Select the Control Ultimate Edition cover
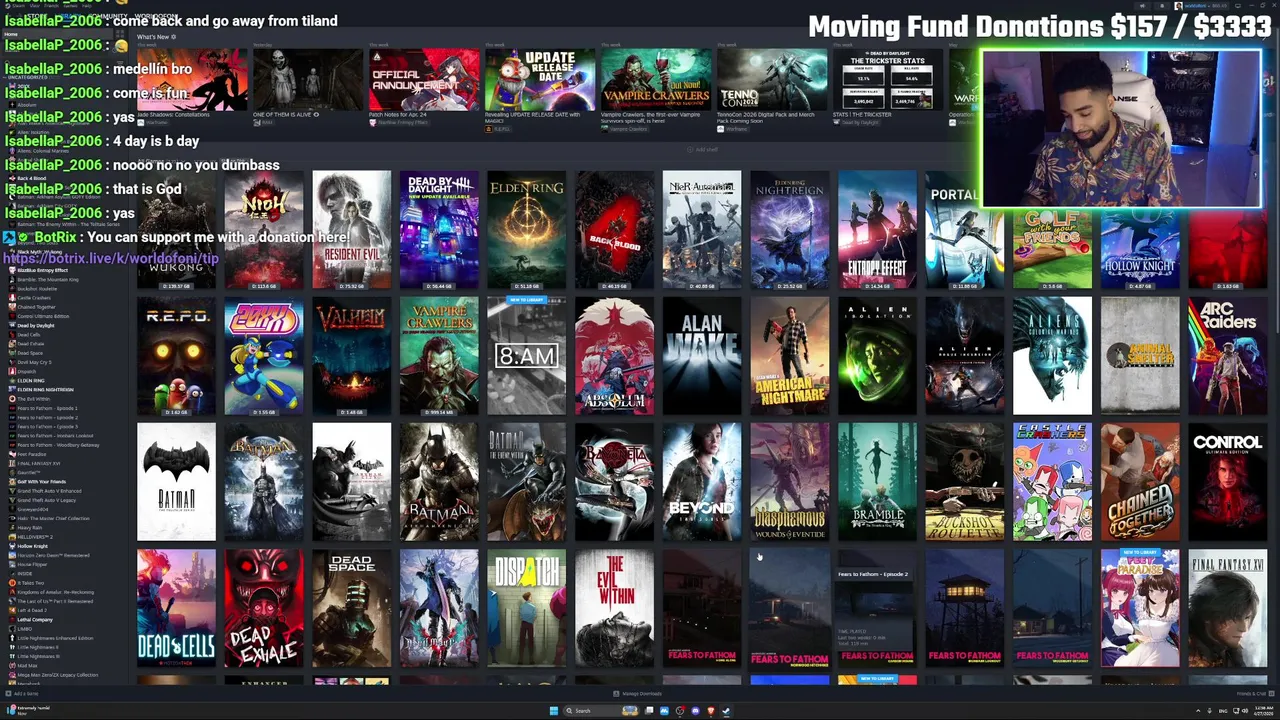1280x720 pixels. tap(1227, 482)
